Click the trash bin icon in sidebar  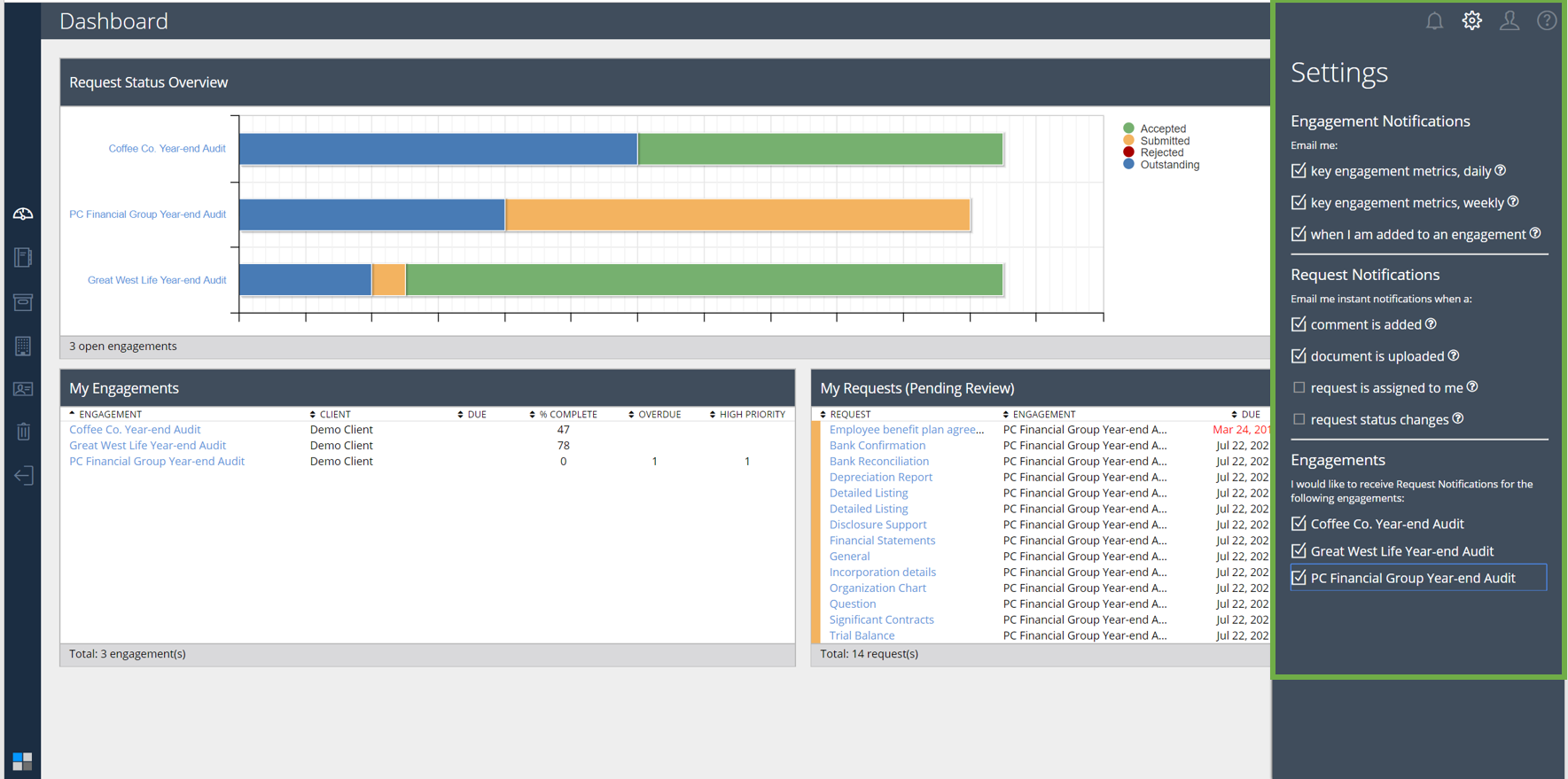(x=23, y=432)
